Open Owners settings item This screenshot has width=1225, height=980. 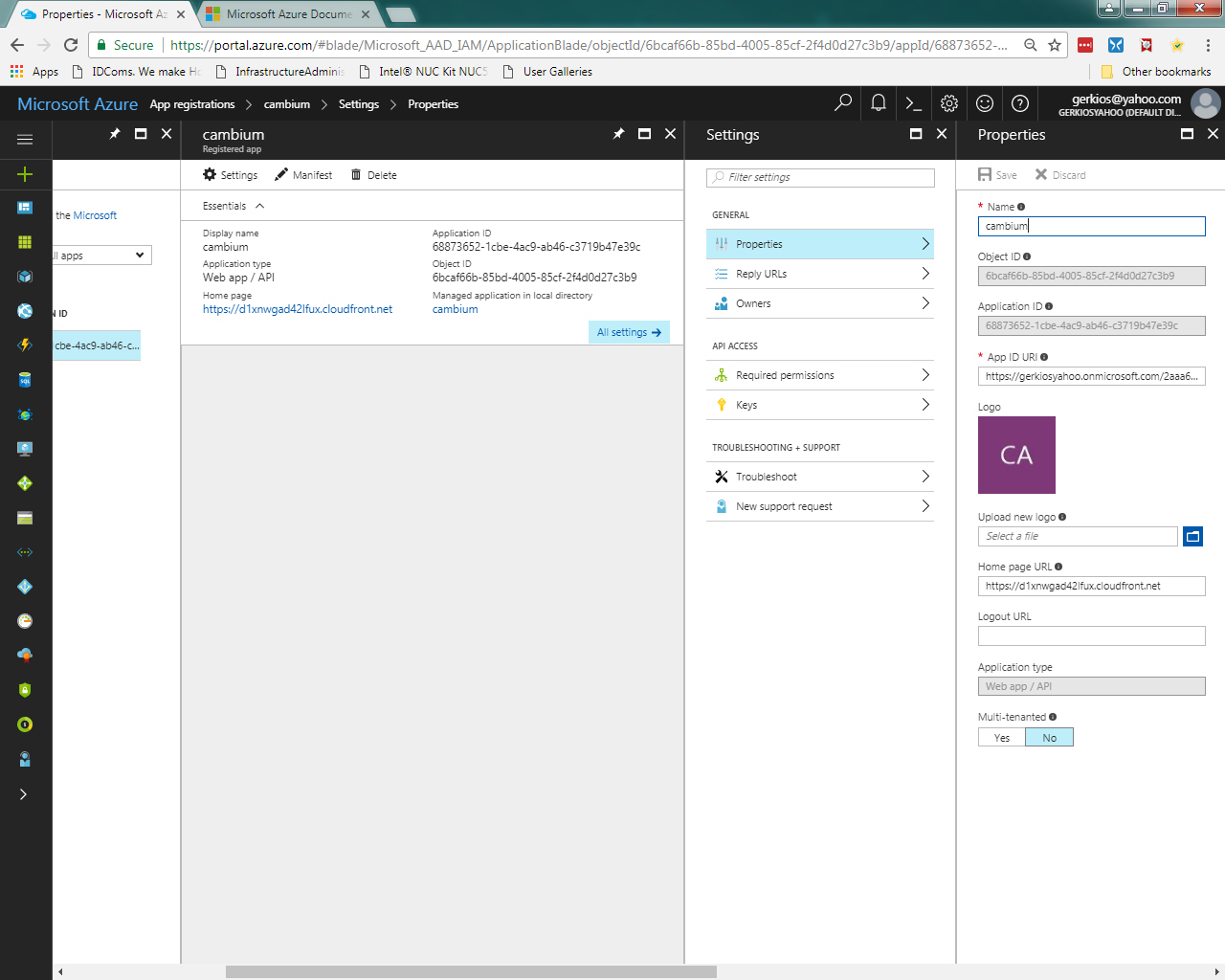(x=820, y=303)
